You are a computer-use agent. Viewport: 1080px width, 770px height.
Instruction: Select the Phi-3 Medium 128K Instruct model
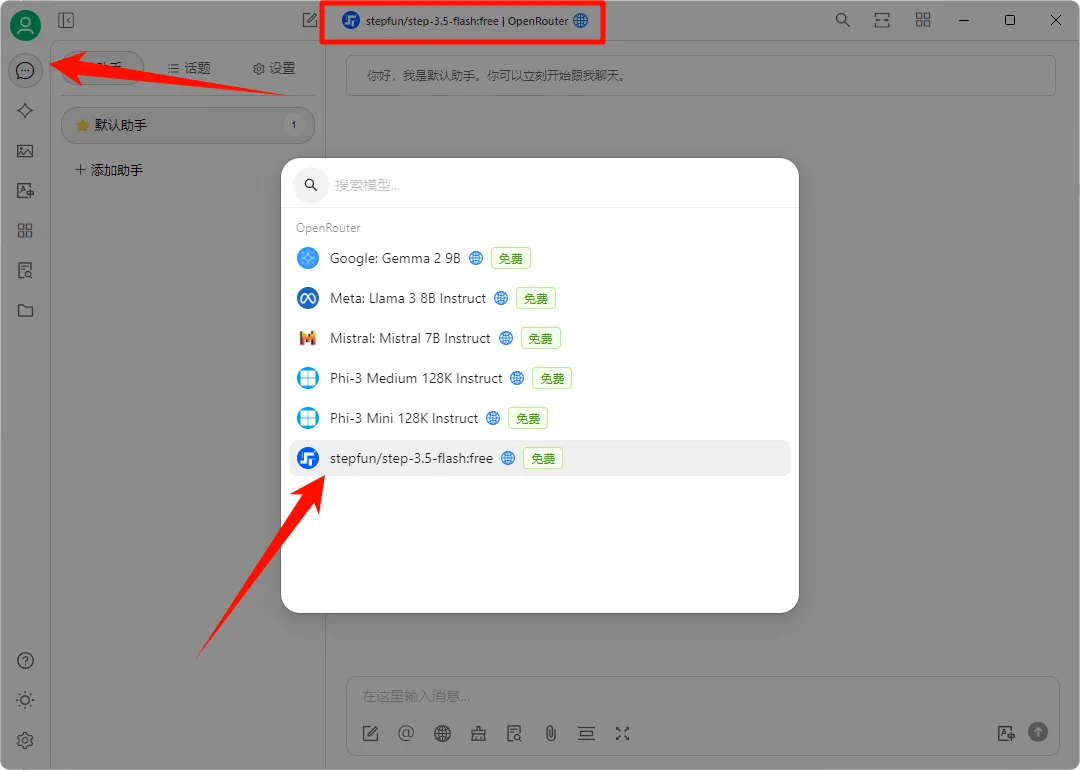pos(540,378)
